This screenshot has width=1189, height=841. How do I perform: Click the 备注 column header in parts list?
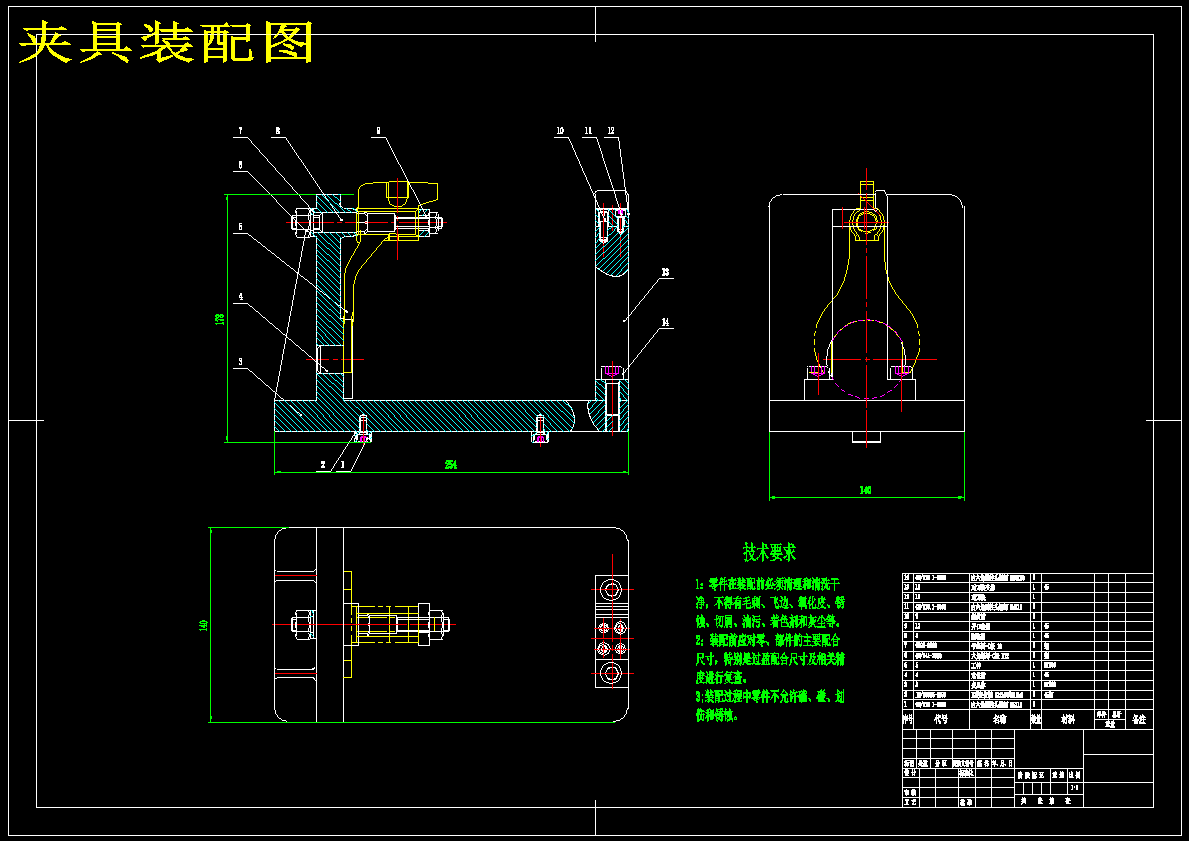coord(1139,720)
